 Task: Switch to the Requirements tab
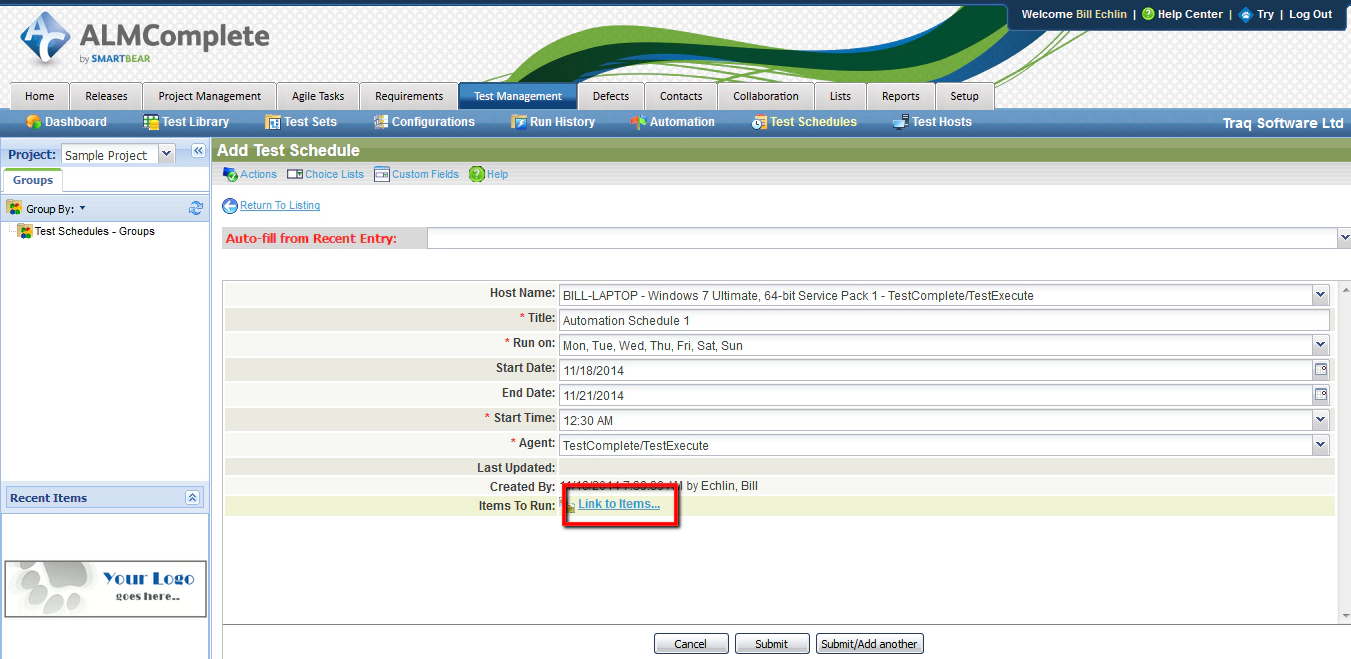(x=409, y=95)
